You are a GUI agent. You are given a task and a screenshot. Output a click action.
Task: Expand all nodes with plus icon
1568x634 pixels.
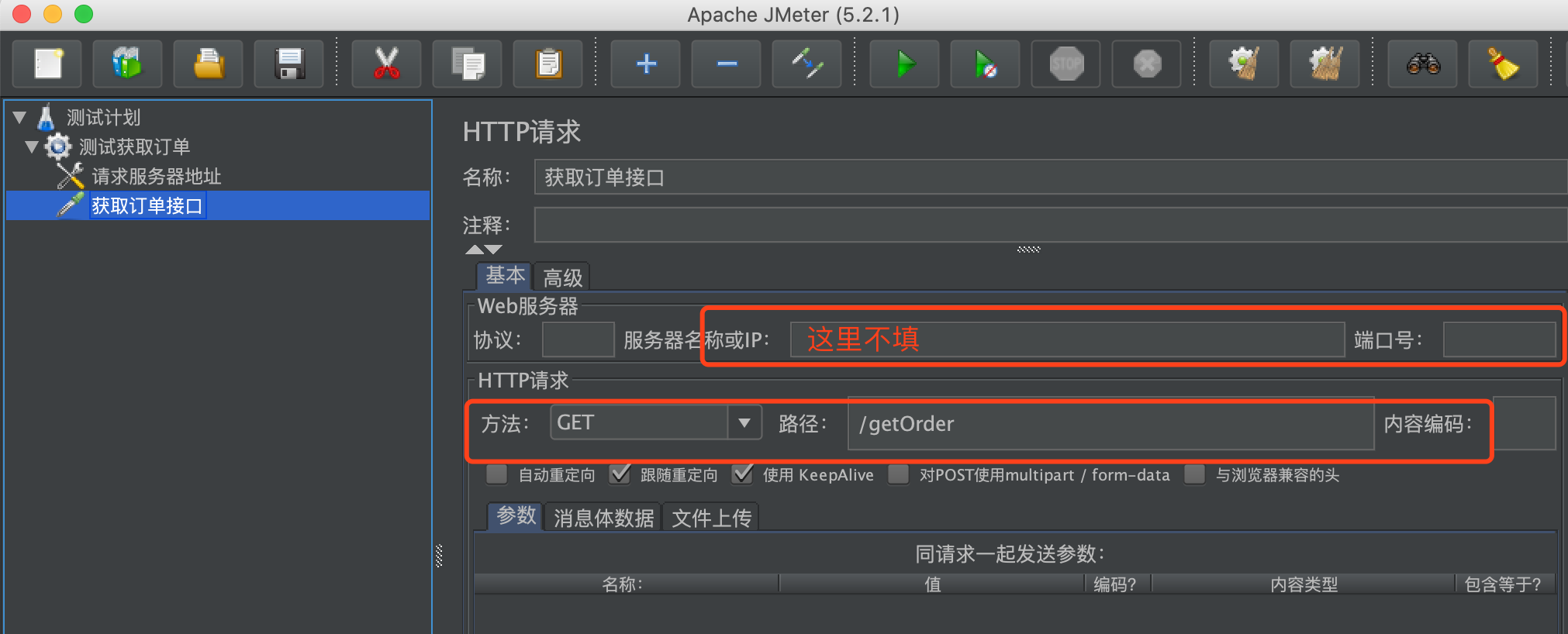(646, 64)
